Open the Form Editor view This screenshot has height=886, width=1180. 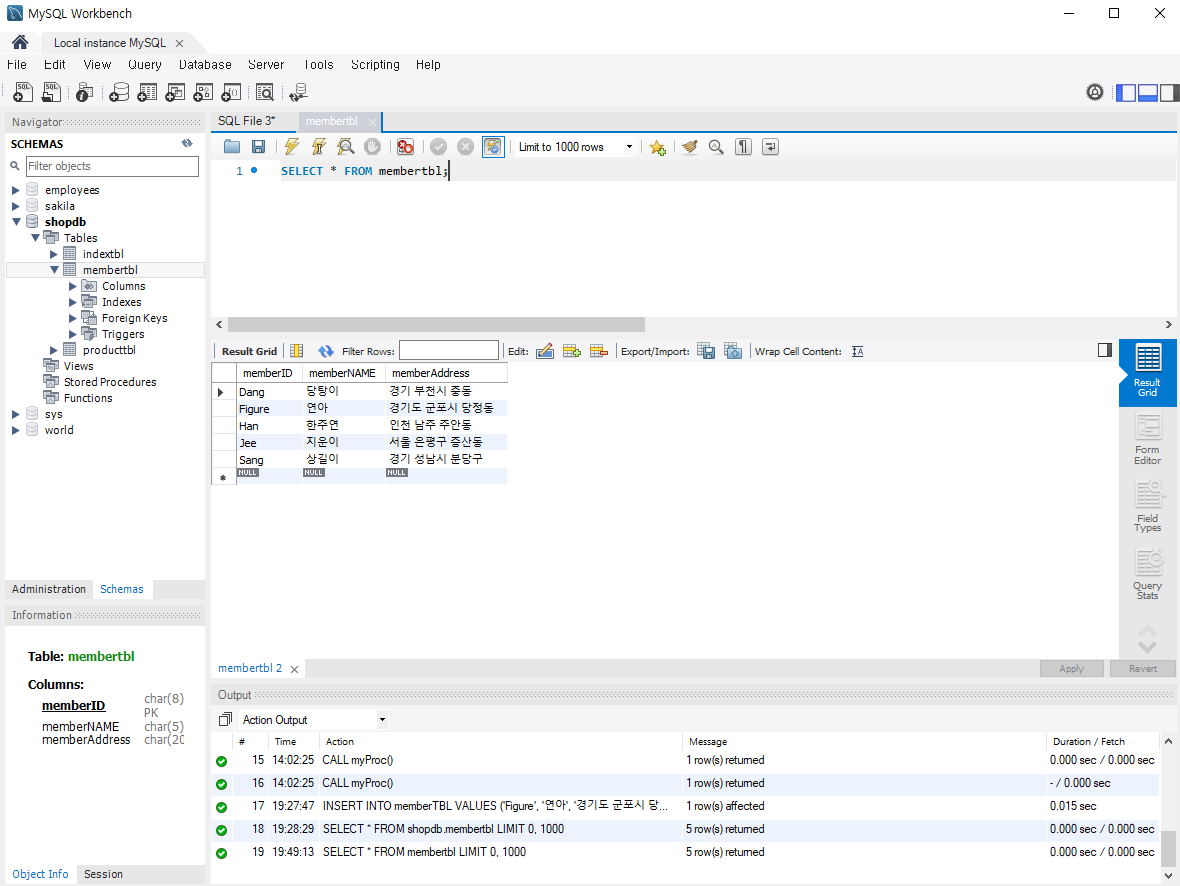click(x=1148, y=440)
